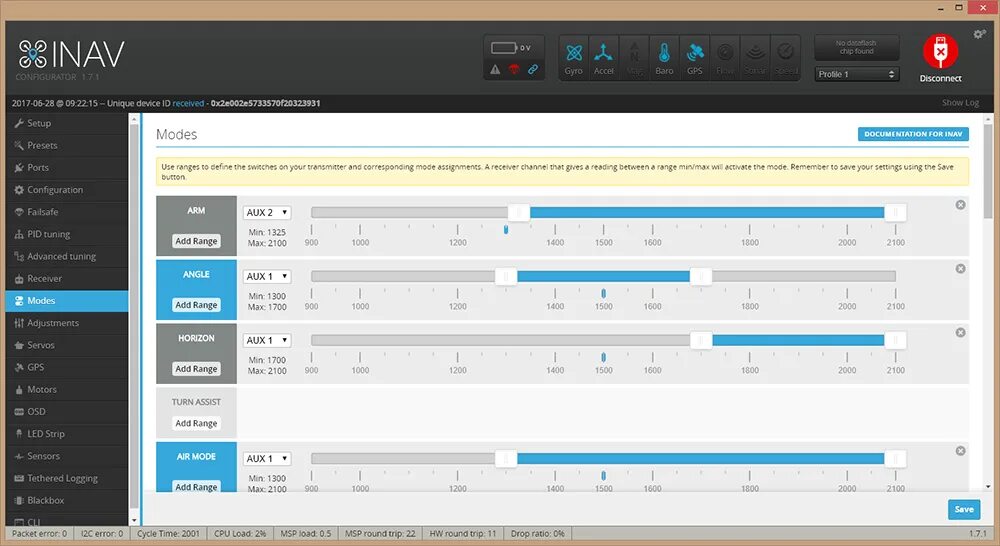Select the Modes tab
1000x546 pixels.
(67, 300)
